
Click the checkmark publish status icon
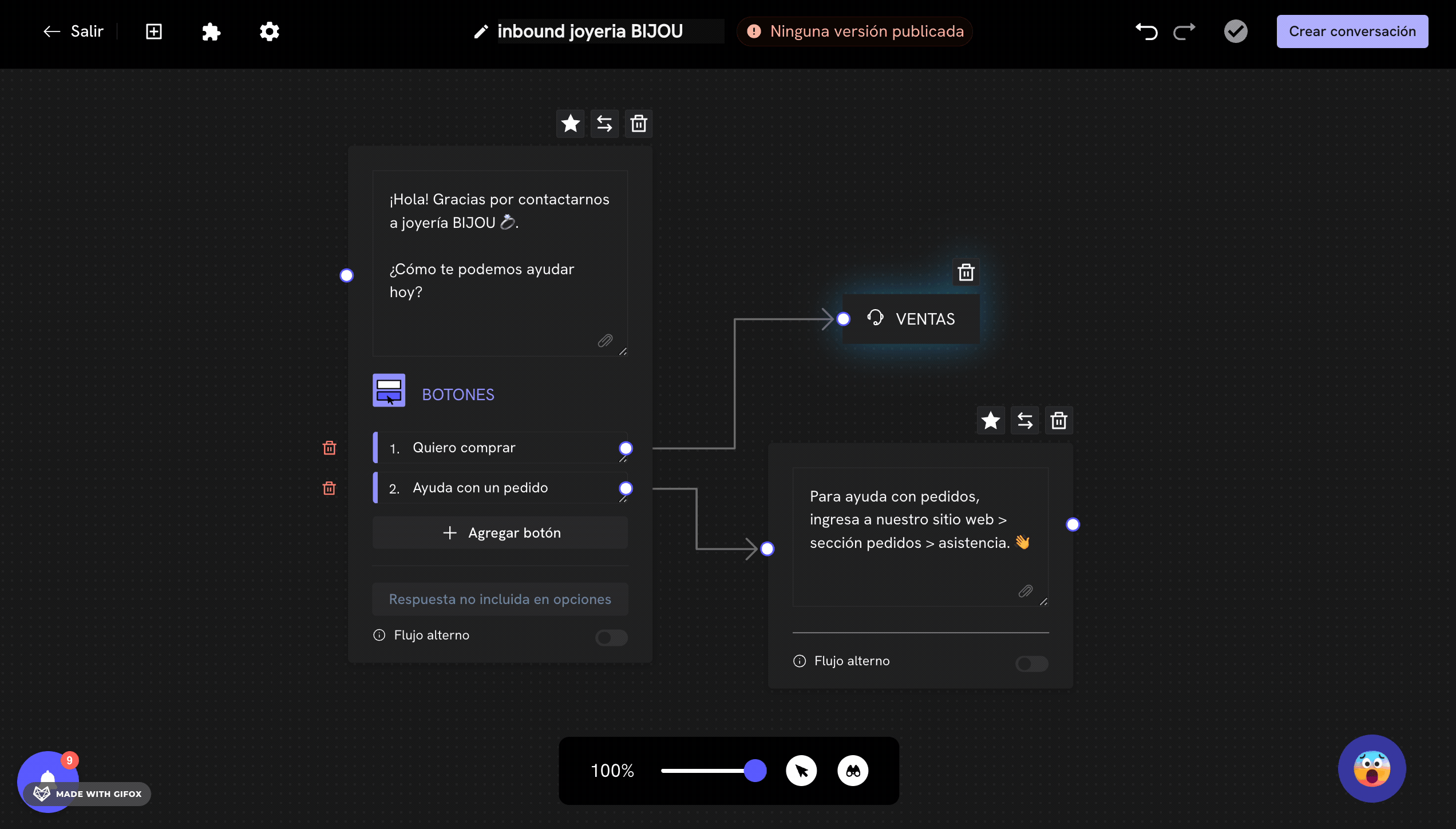click(x=1236, y=31)
